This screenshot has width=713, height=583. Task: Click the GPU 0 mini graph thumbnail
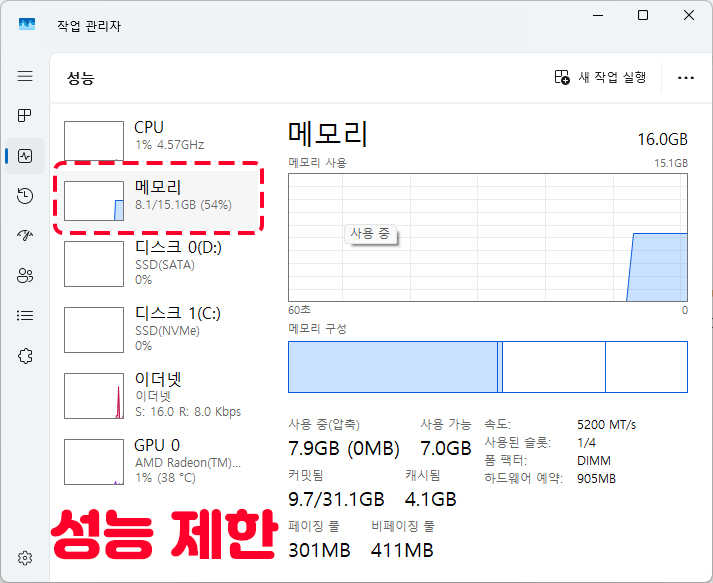(x=94, y=462)
